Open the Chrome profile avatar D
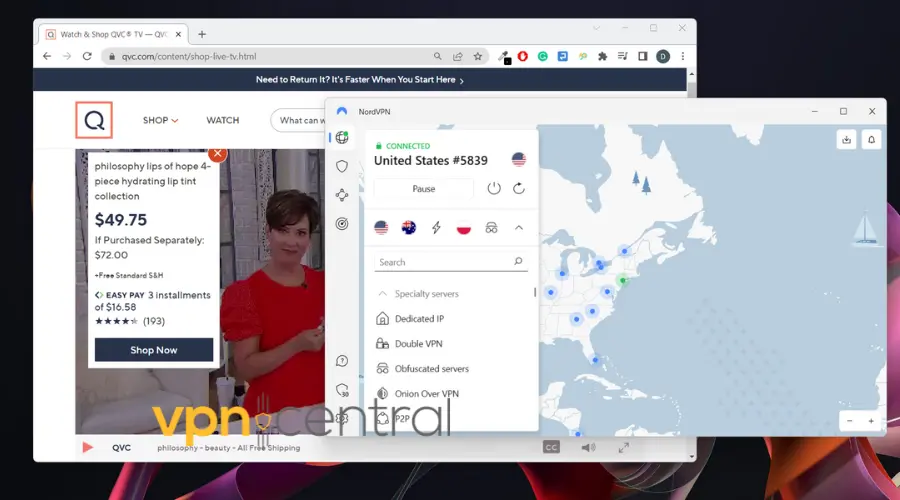Image resolution: width=900 pixels, height=500 pixels. pos(663,56)
